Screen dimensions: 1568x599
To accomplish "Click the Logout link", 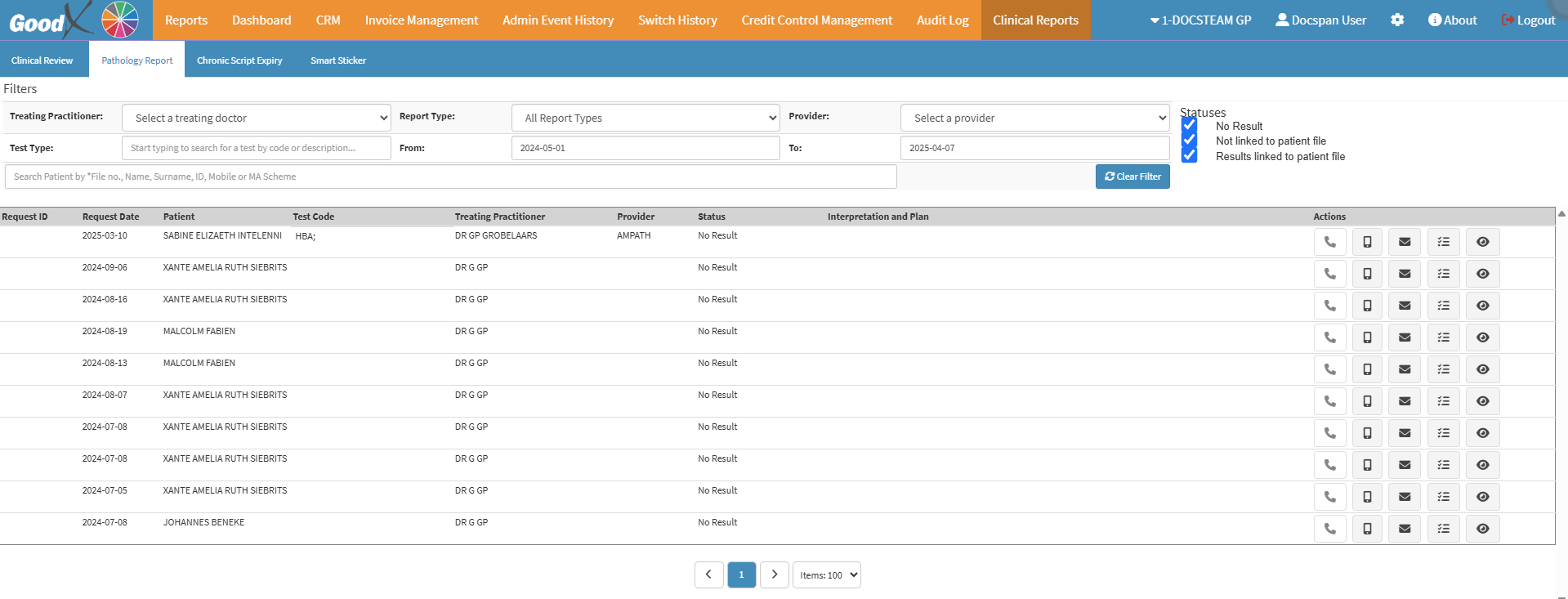I will tap(1528, 20).
